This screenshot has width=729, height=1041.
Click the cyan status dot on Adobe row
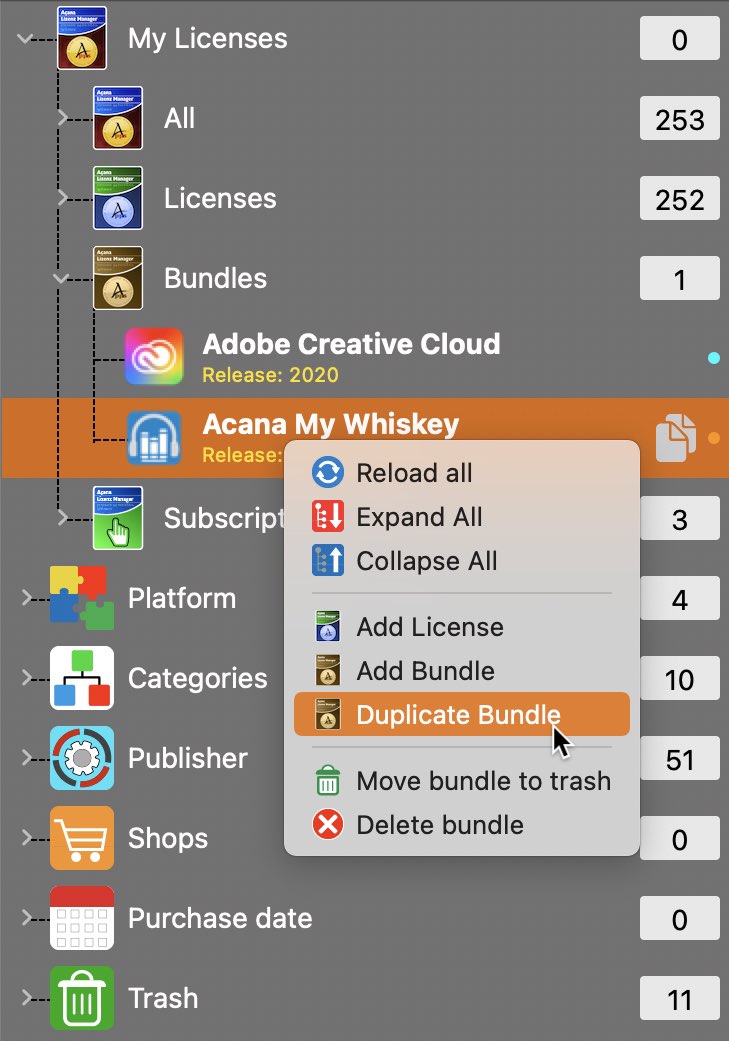[x=714, y=358]
